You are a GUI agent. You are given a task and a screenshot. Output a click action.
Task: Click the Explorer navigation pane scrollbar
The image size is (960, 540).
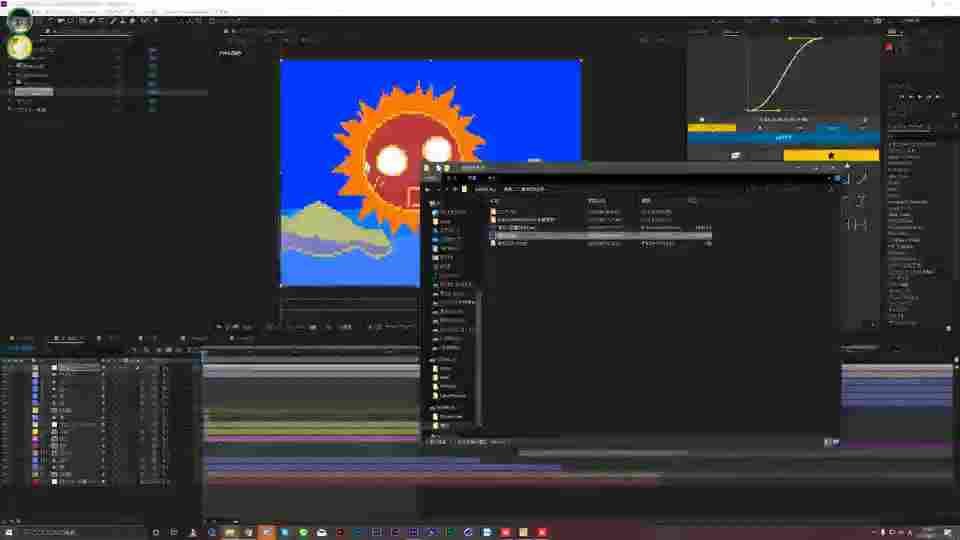pyautogui.click(x=478, y=358)
